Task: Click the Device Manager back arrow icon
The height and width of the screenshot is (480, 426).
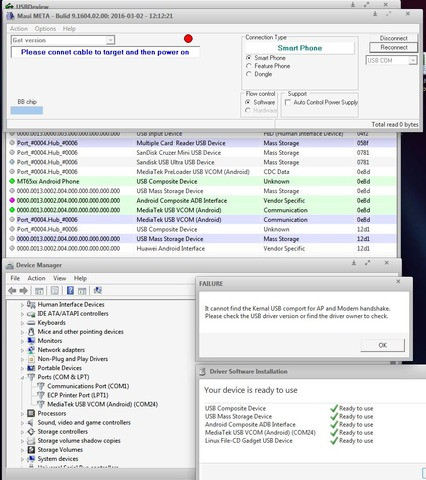Action: pyautogui.click(x=12, y=291)
